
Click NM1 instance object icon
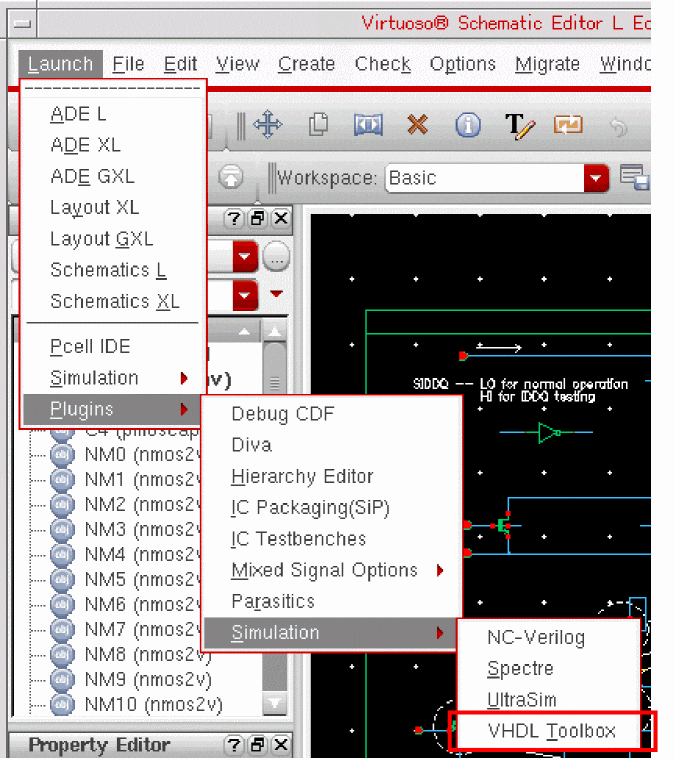click(x=62, y=480)
